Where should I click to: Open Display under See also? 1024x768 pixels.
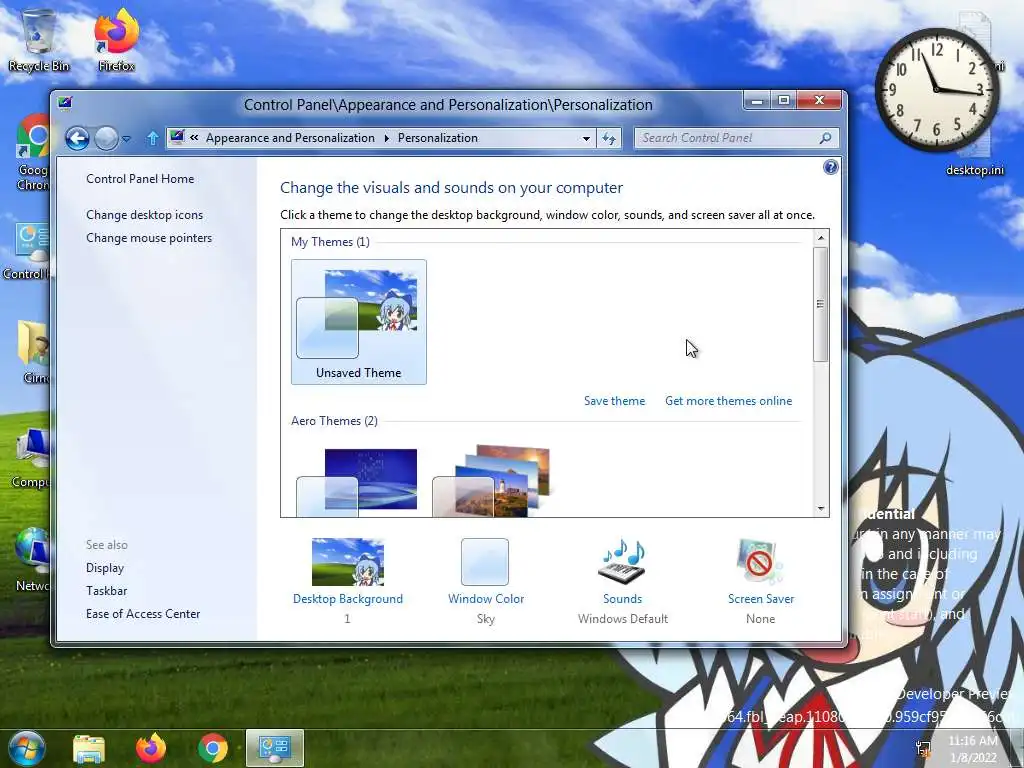(104, 568)
